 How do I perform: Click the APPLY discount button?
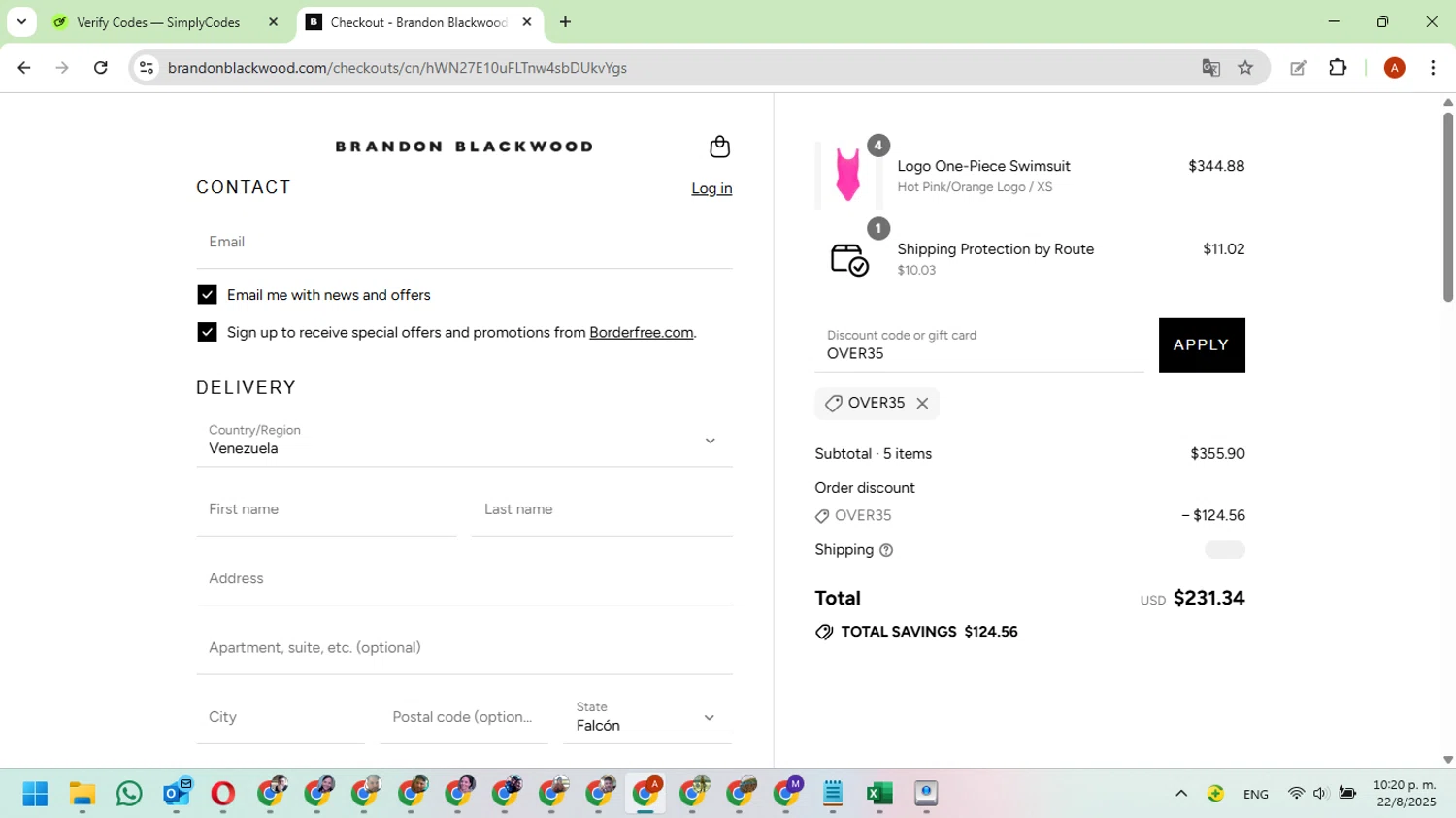click(x=1202, y=344)
